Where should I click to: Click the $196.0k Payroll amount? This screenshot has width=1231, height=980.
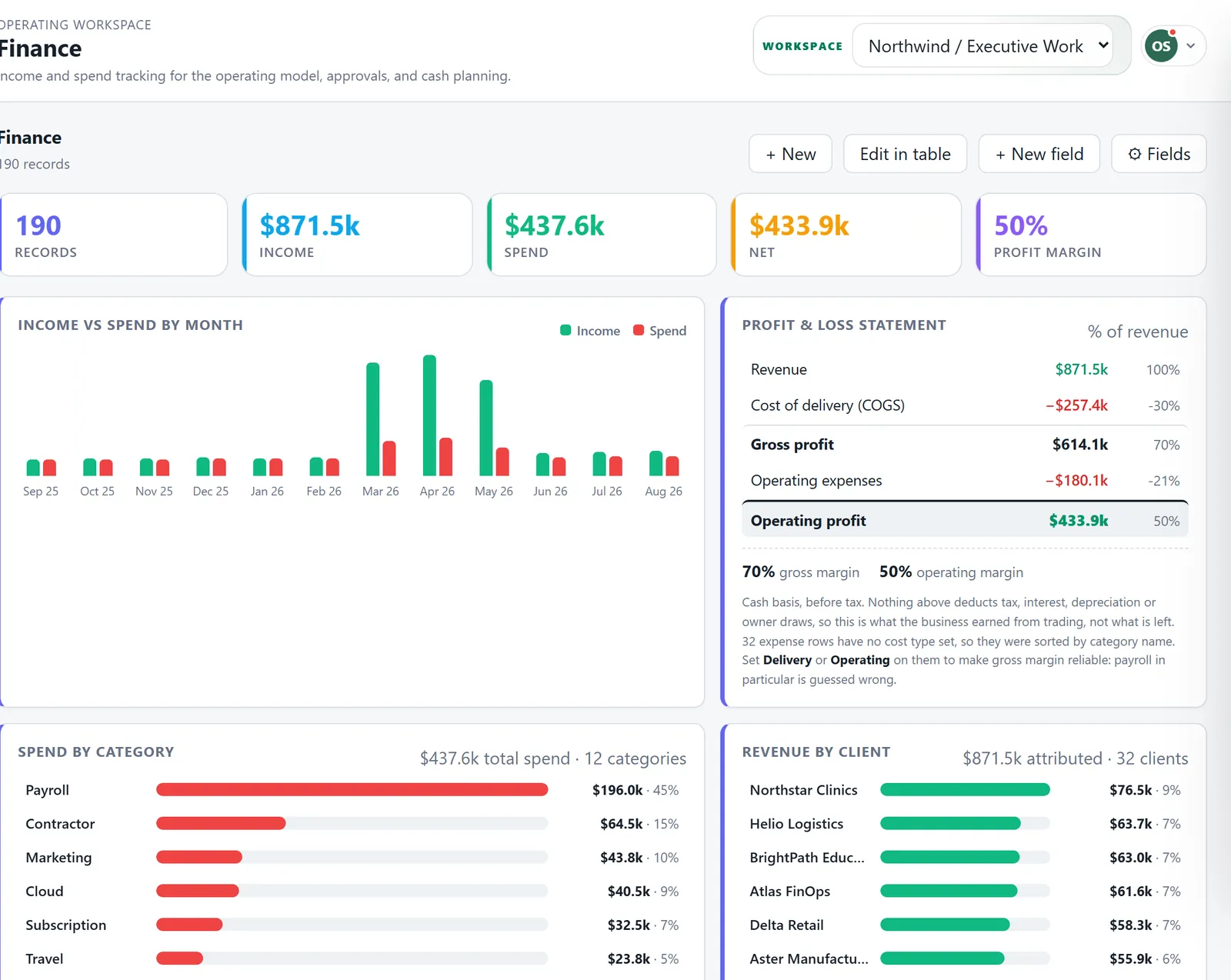point(617,790)
